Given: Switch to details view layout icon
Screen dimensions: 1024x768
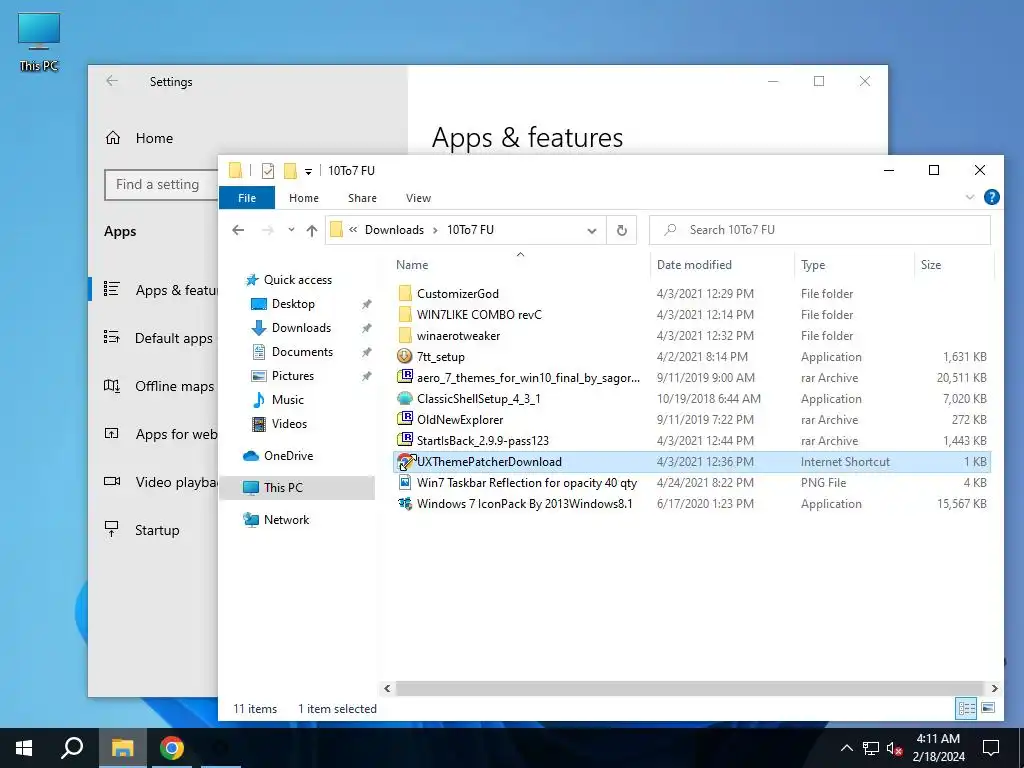Looking at the screenshot, I should 967,708.
